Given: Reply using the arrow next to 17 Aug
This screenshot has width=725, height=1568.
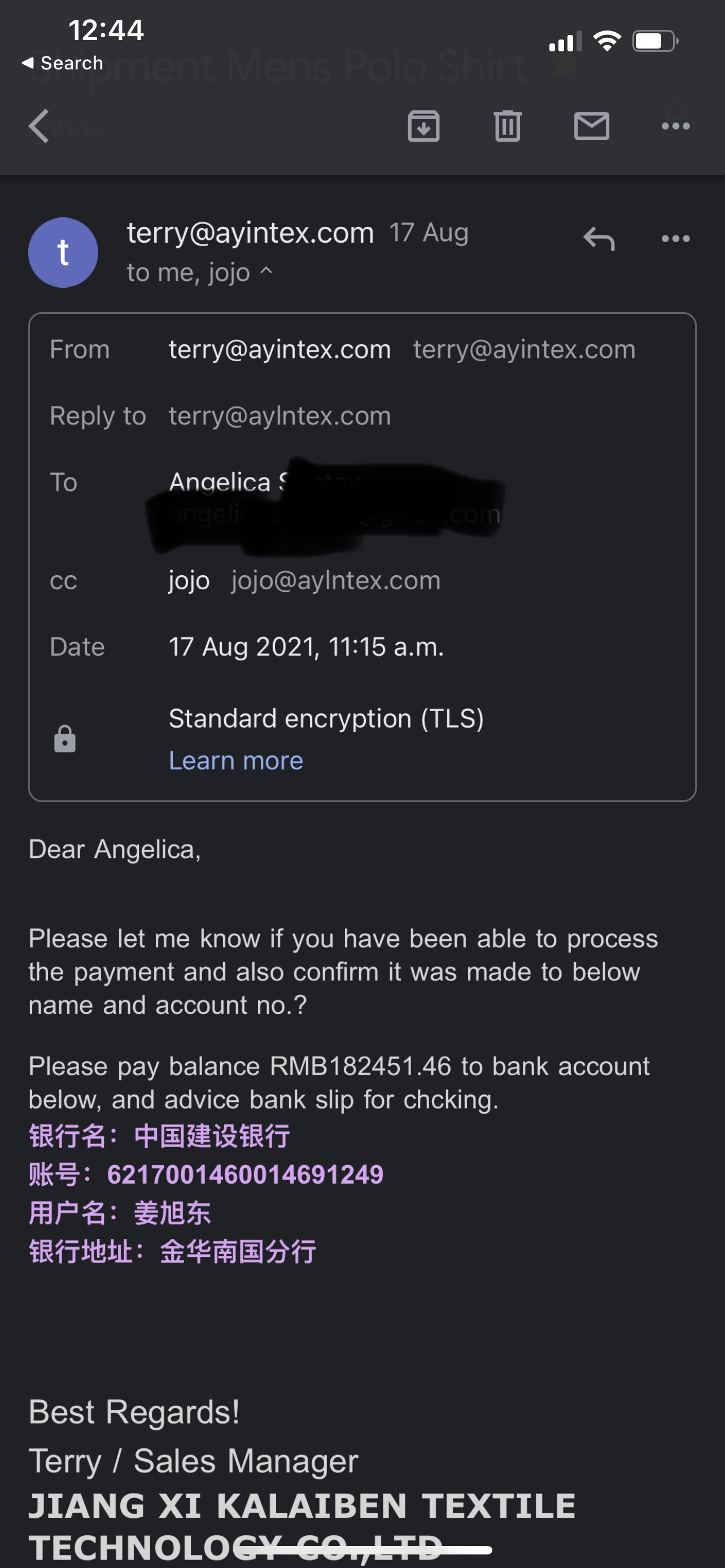Looking at the screenshot, I should (x=599, y=239).
